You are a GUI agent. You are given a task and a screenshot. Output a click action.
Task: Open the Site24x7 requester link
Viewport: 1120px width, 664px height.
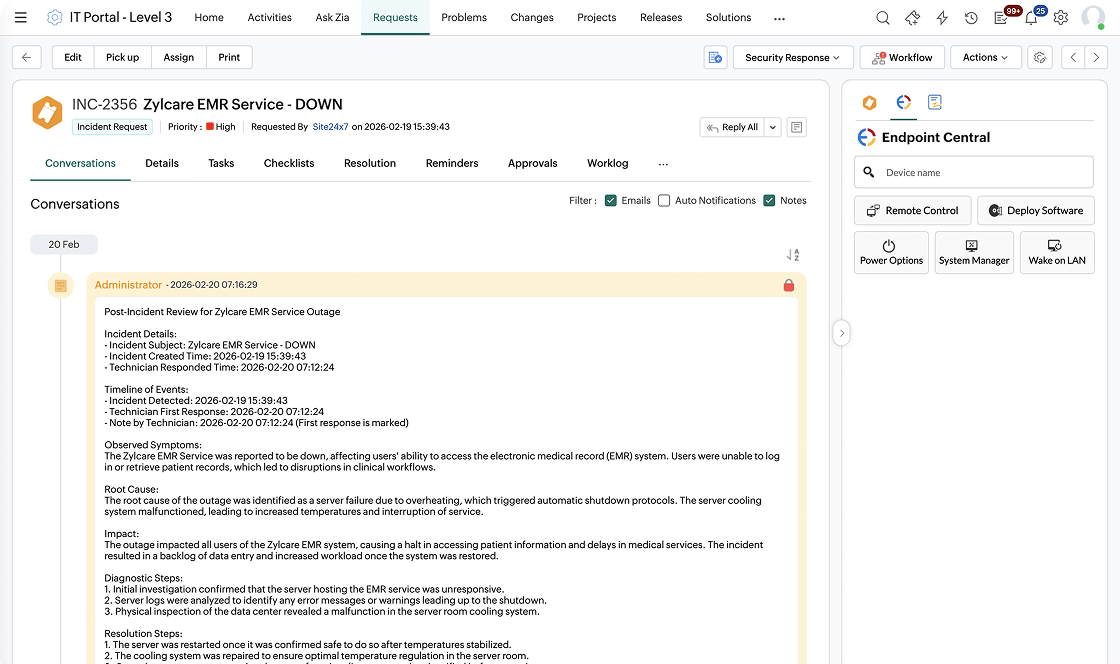[331, 127]
